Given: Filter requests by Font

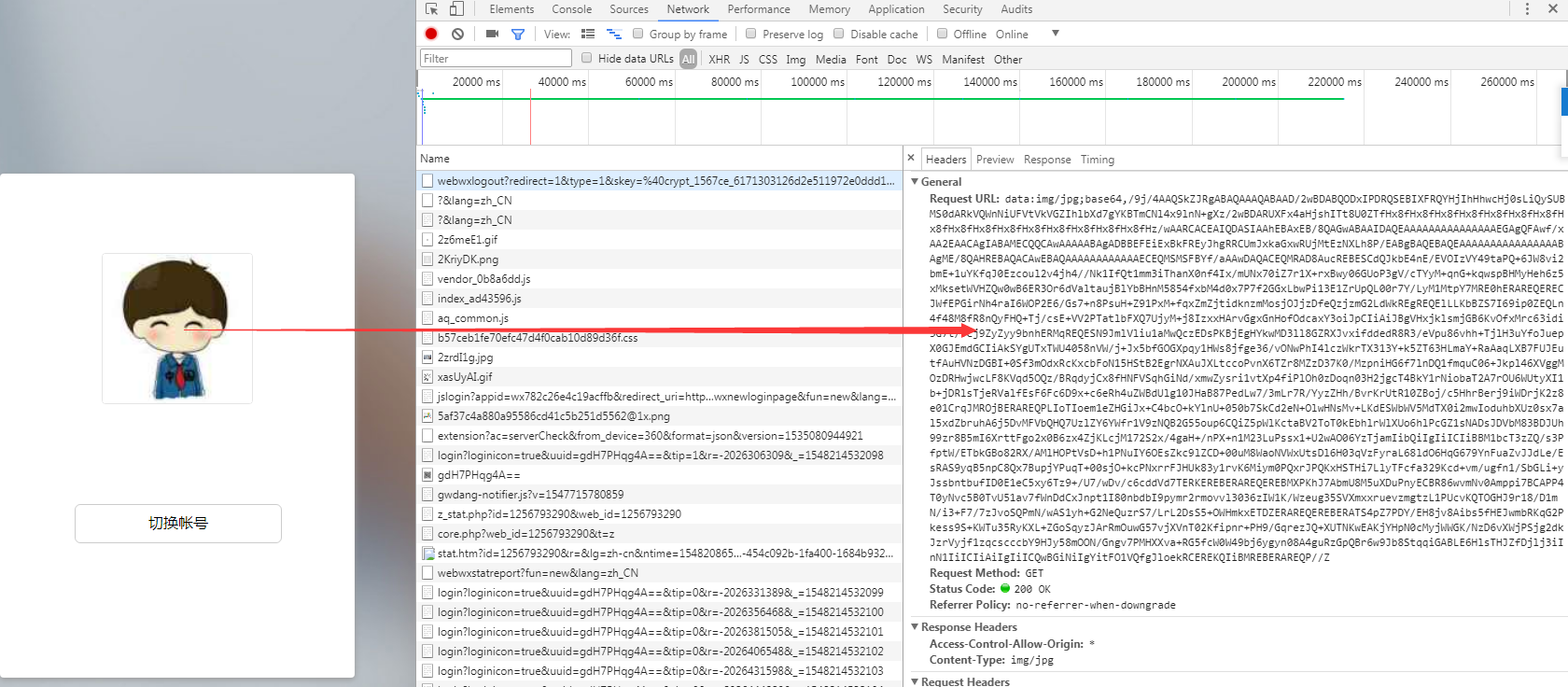Looking at the screenshot, I should (867, 59).
